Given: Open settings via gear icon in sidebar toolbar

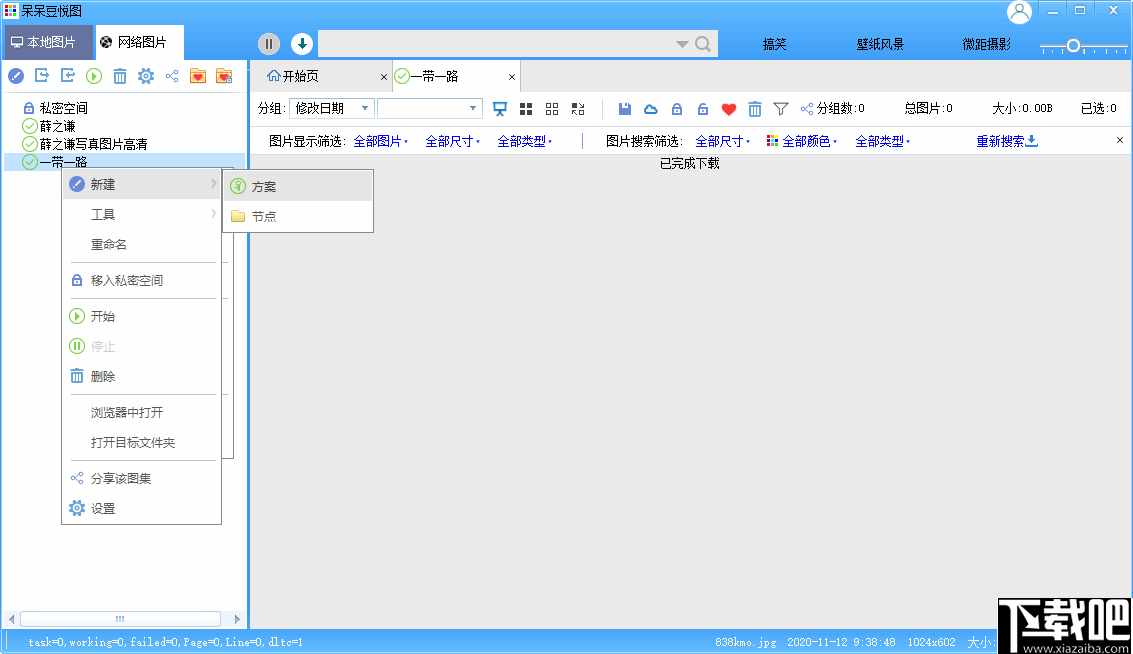Looking at the screenshot, I should pyautogui.click(x=146, y=75).
